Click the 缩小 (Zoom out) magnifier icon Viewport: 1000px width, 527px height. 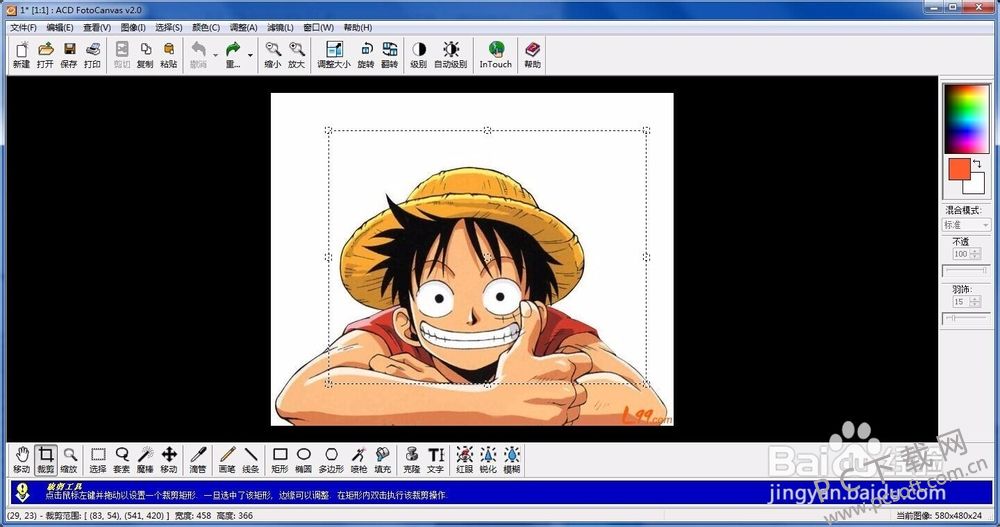(x=273, y=54)
